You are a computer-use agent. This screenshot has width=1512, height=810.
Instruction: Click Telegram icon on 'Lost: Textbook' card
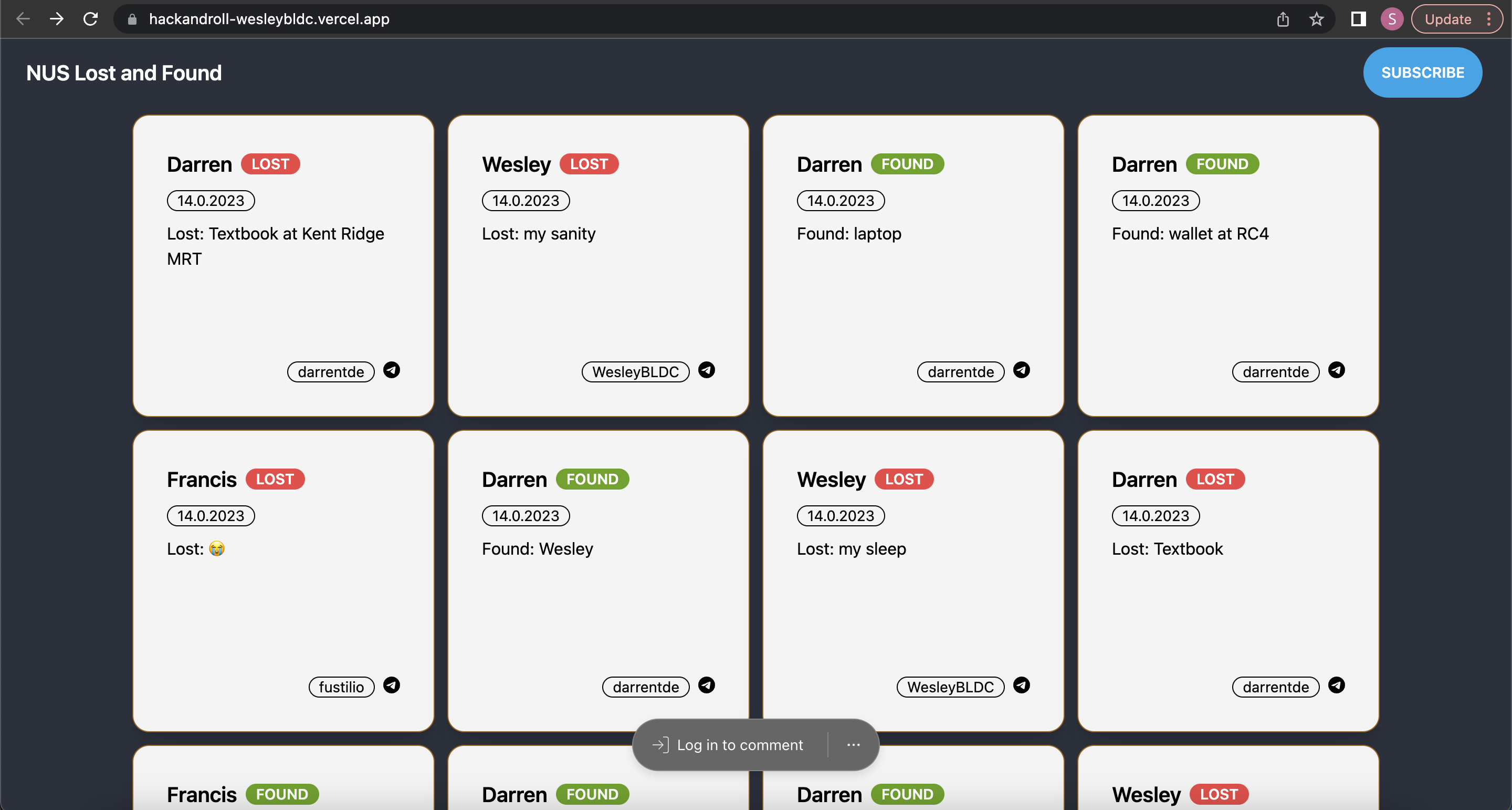point(1337,685)
